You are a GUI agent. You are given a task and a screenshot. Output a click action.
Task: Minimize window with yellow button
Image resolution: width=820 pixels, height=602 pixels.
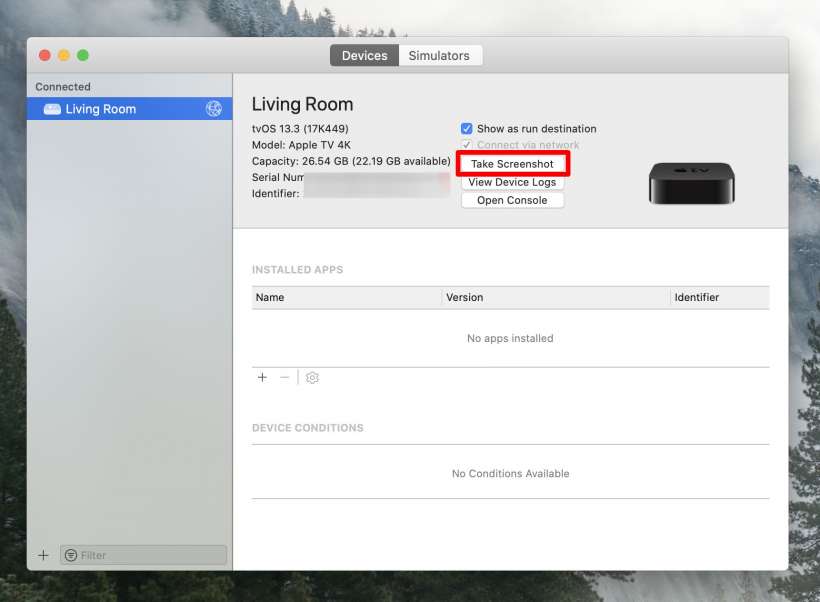tap(64, 55)
